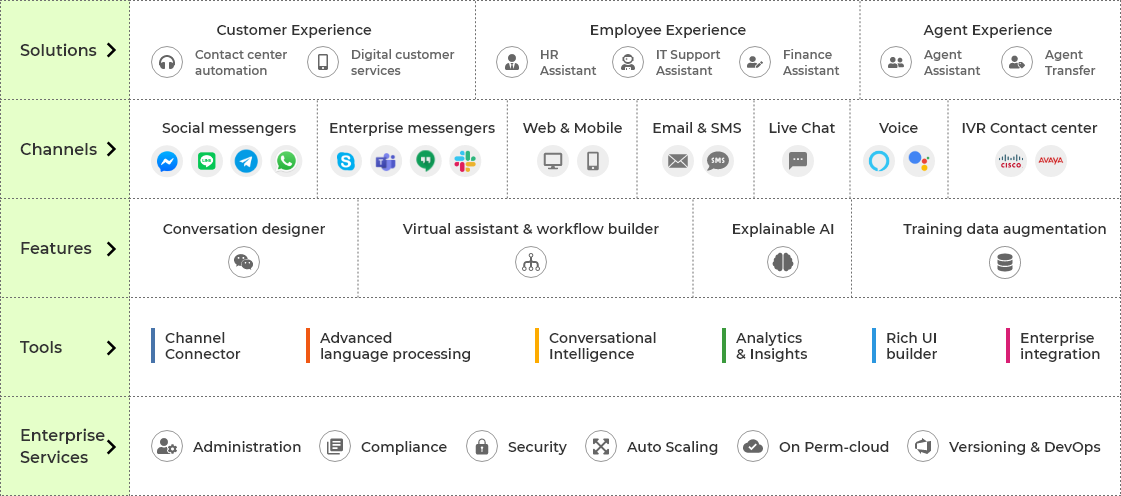Open the Analytics & Insights tool
Viewport: 1121px width, 496px height.
[x=771, y=346]
